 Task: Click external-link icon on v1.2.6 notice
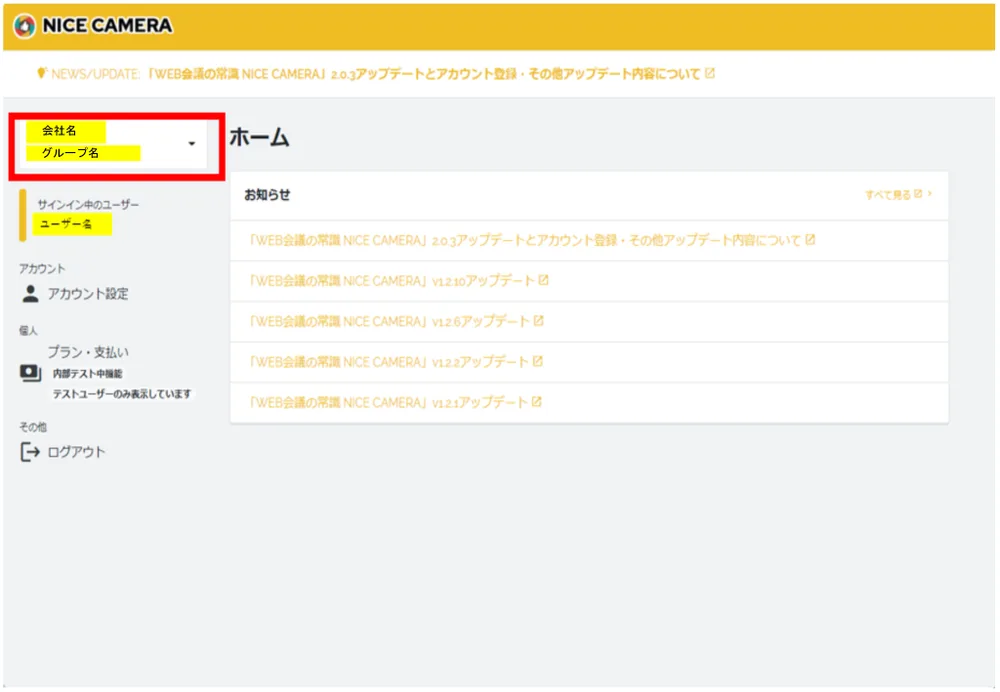point(538,321)
